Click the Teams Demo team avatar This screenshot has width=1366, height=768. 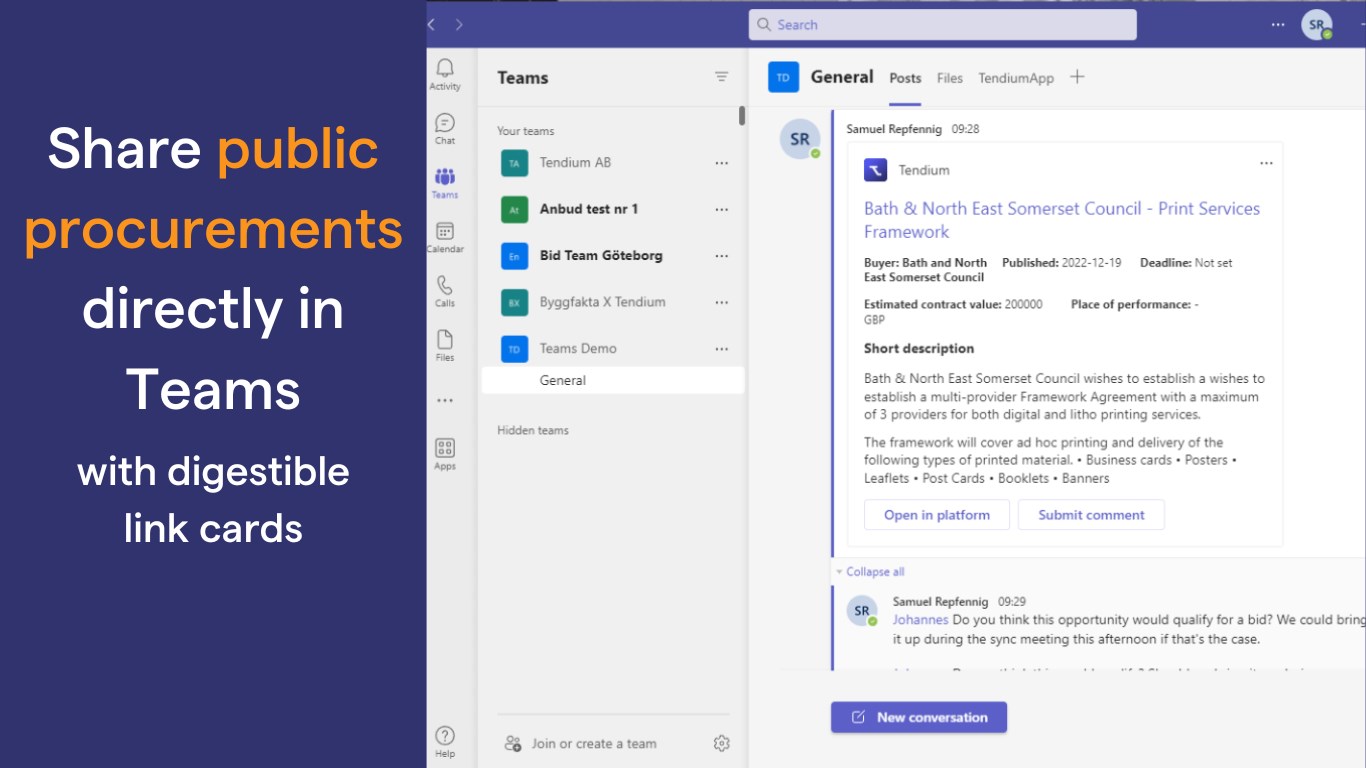[x=514, y=349]
